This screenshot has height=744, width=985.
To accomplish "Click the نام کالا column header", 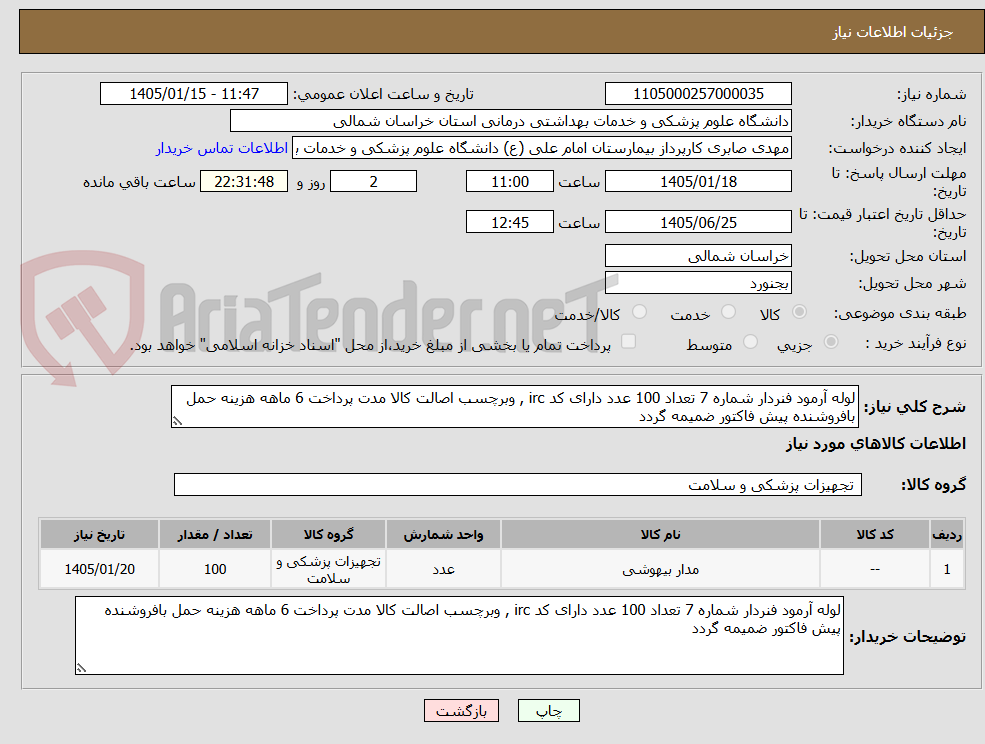I will tap(660, 534).
